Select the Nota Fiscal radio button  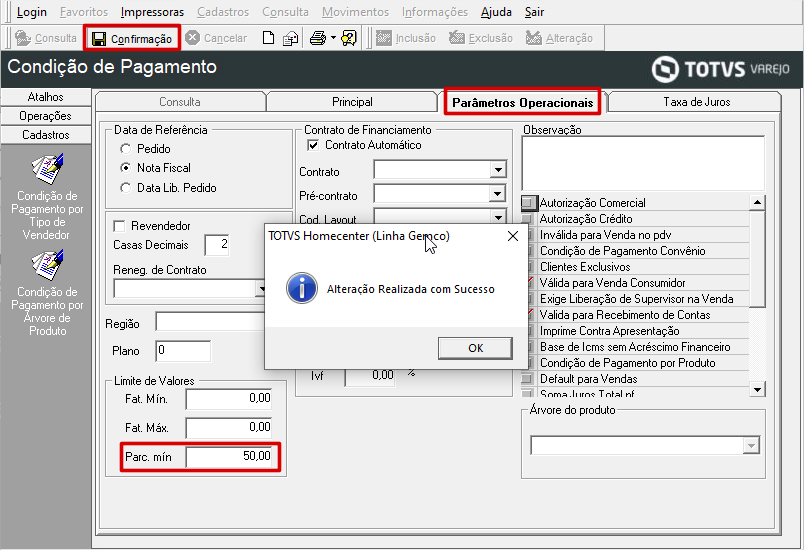point(126,168)
